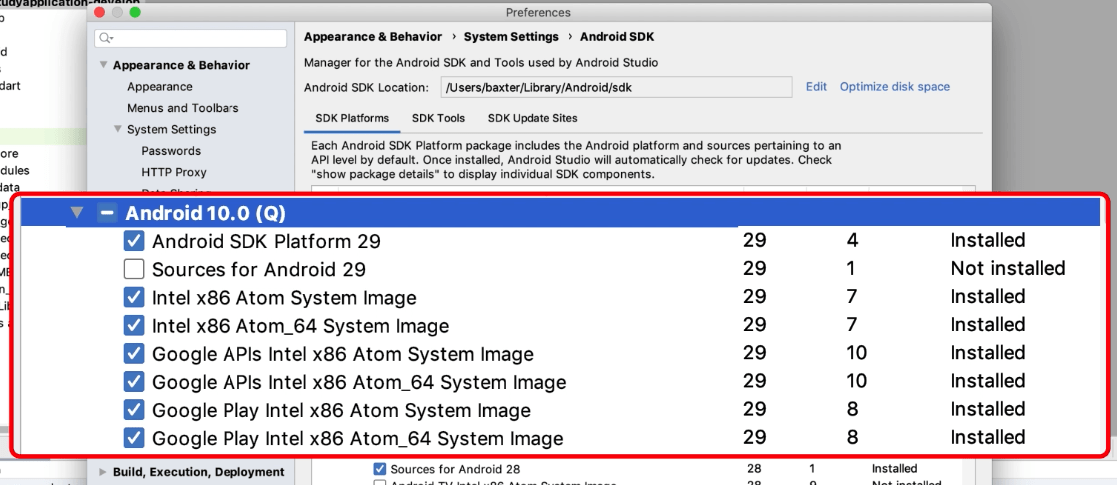Image resolution: width=1117 pixels, height=485 pixels.
Task: Uncheck Android SDK Platform 29 checkbox
Action: point(133,241)
